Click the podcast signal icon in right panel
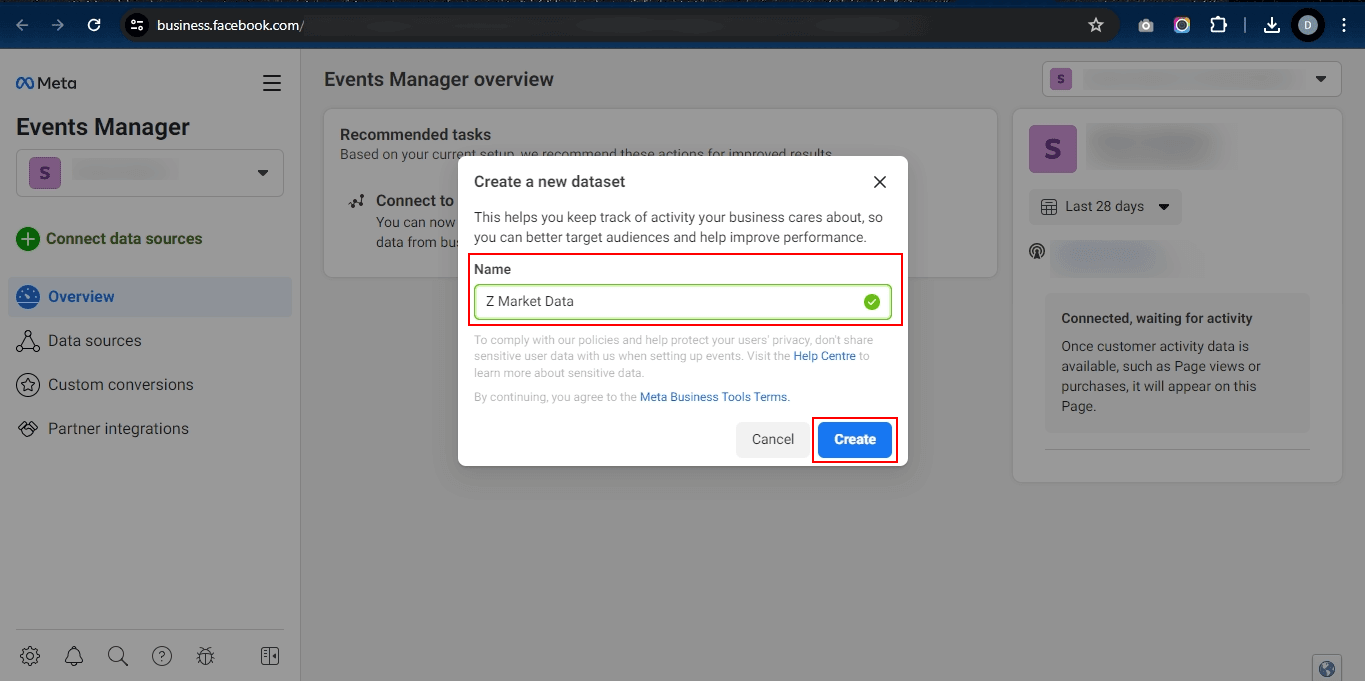 (1037, 251)
